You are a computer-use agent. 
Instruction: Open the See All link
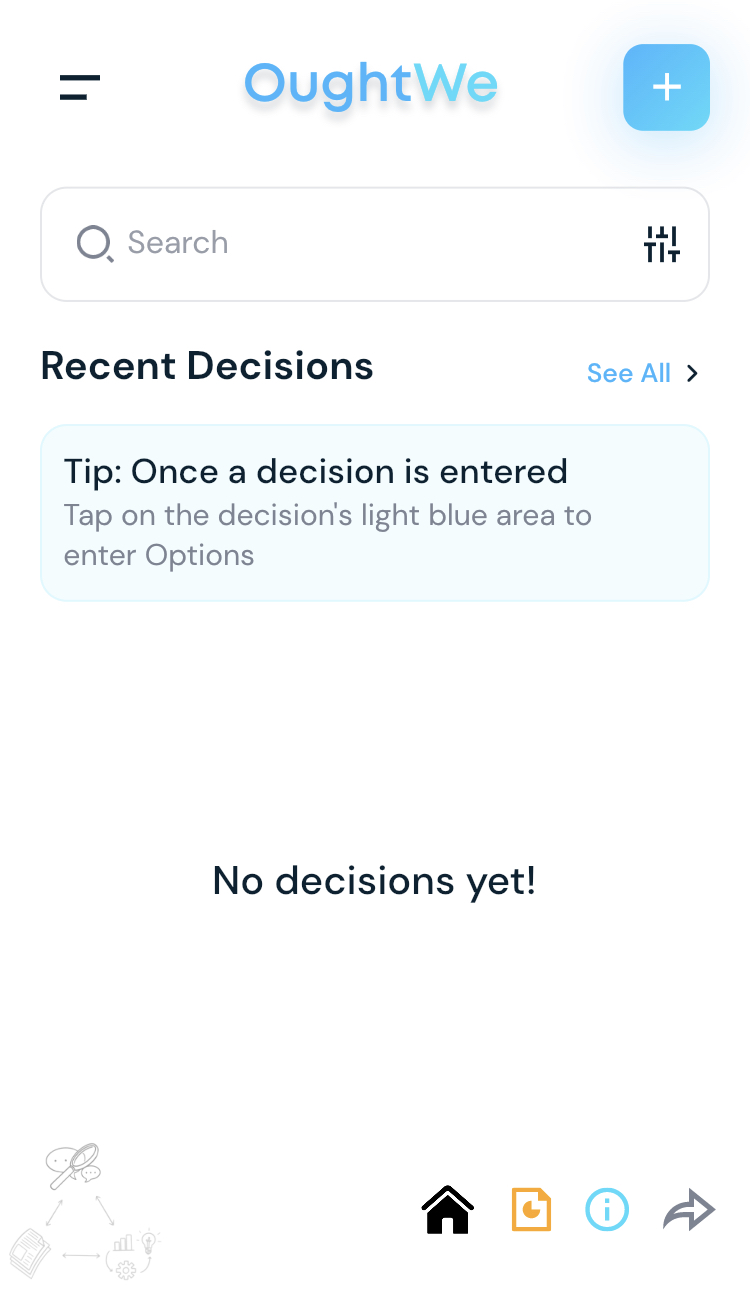[x=628, y=373]
